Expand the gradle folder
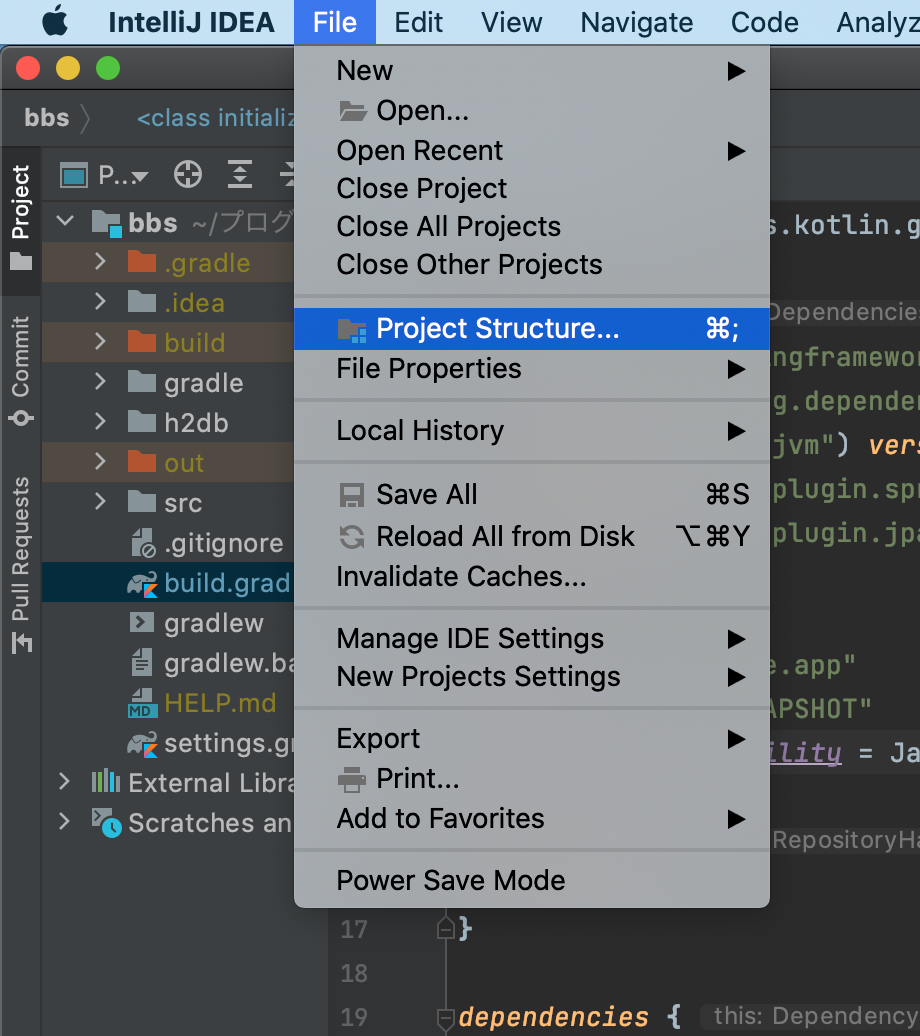Viewport: 920px width, 1036px height. 100,382
